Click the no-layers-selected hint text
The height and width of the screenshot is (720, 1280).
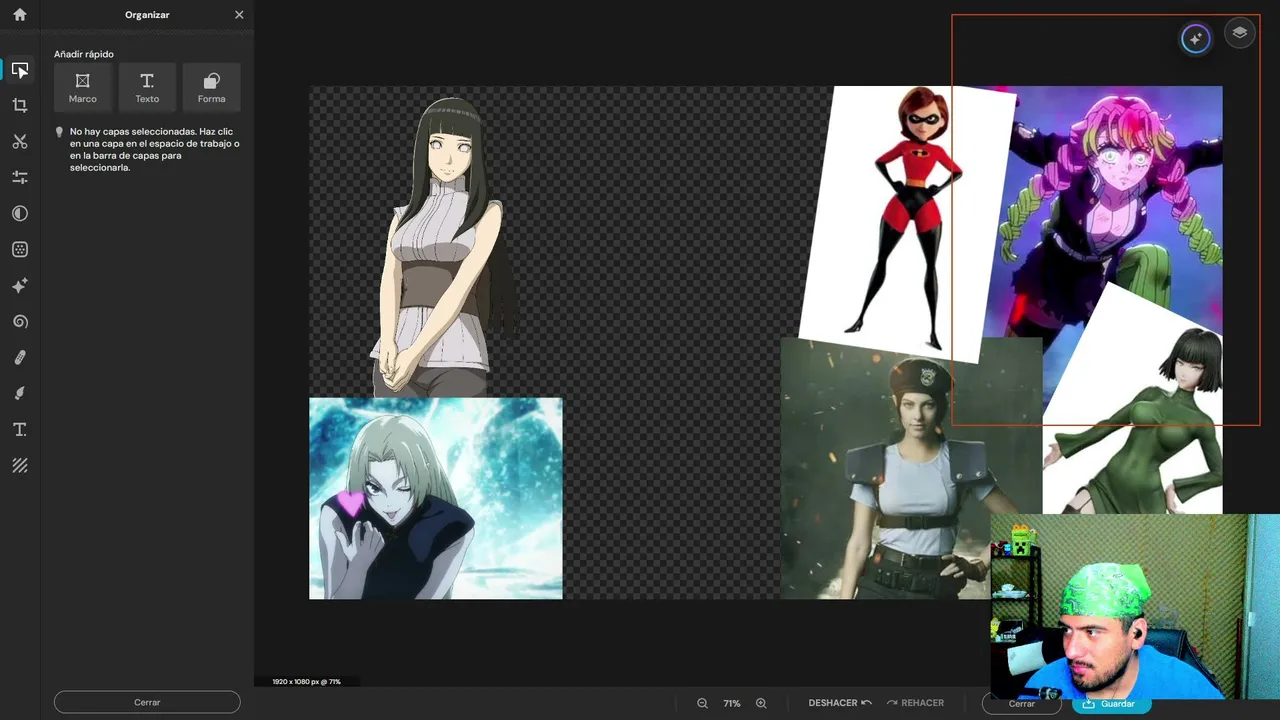click(154, 150)
